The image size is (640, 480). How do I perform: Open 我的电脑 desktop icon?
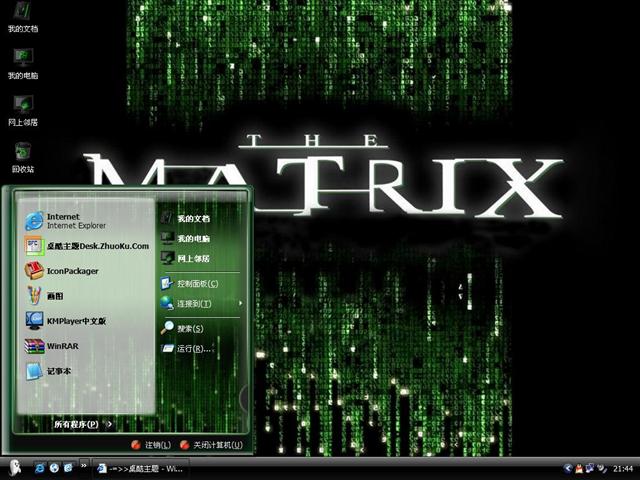tap(22, 64)
